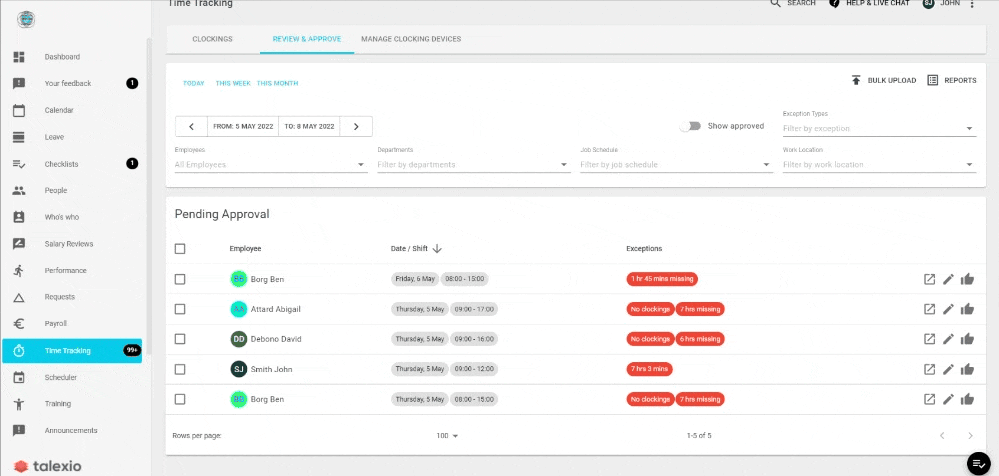The image size is (999, 476).
Task: Open Filter by departments dropdown
Action: [x=473, y=164]
